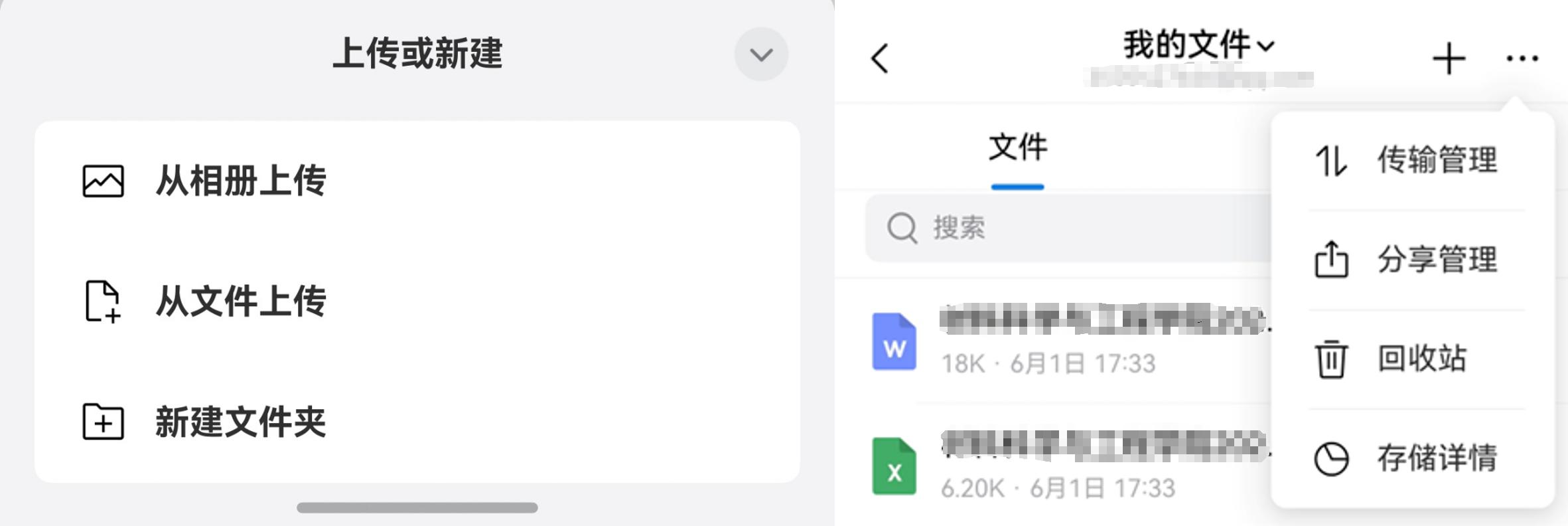Open the Excel spreadsheet file thumbnail
Image resolution: width=1568 pixels, height=526 pixels.
[894, 466]
